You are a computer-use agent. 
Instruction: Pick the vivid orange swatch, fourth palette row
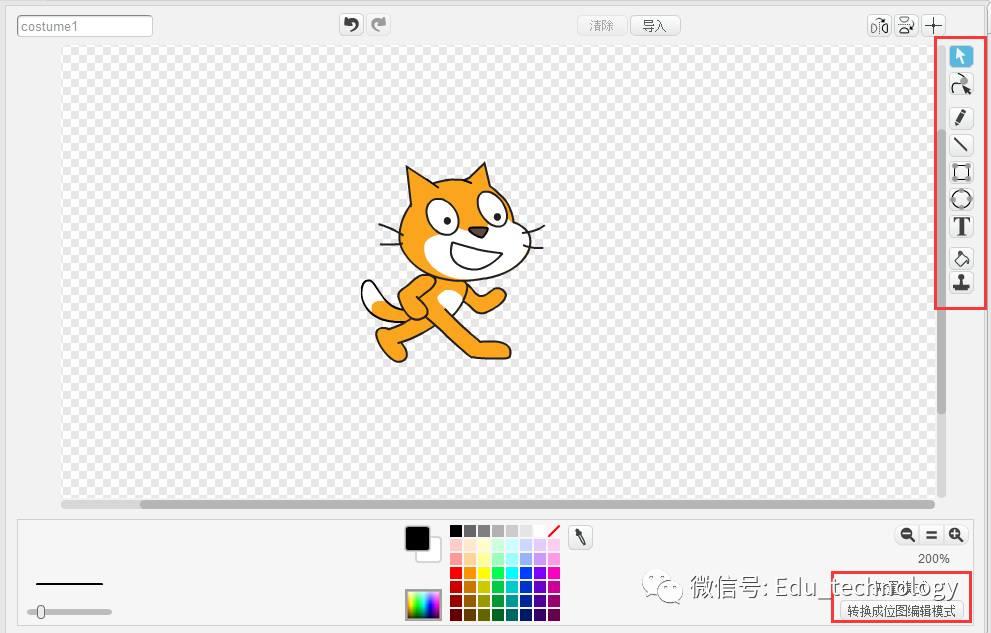470,573
